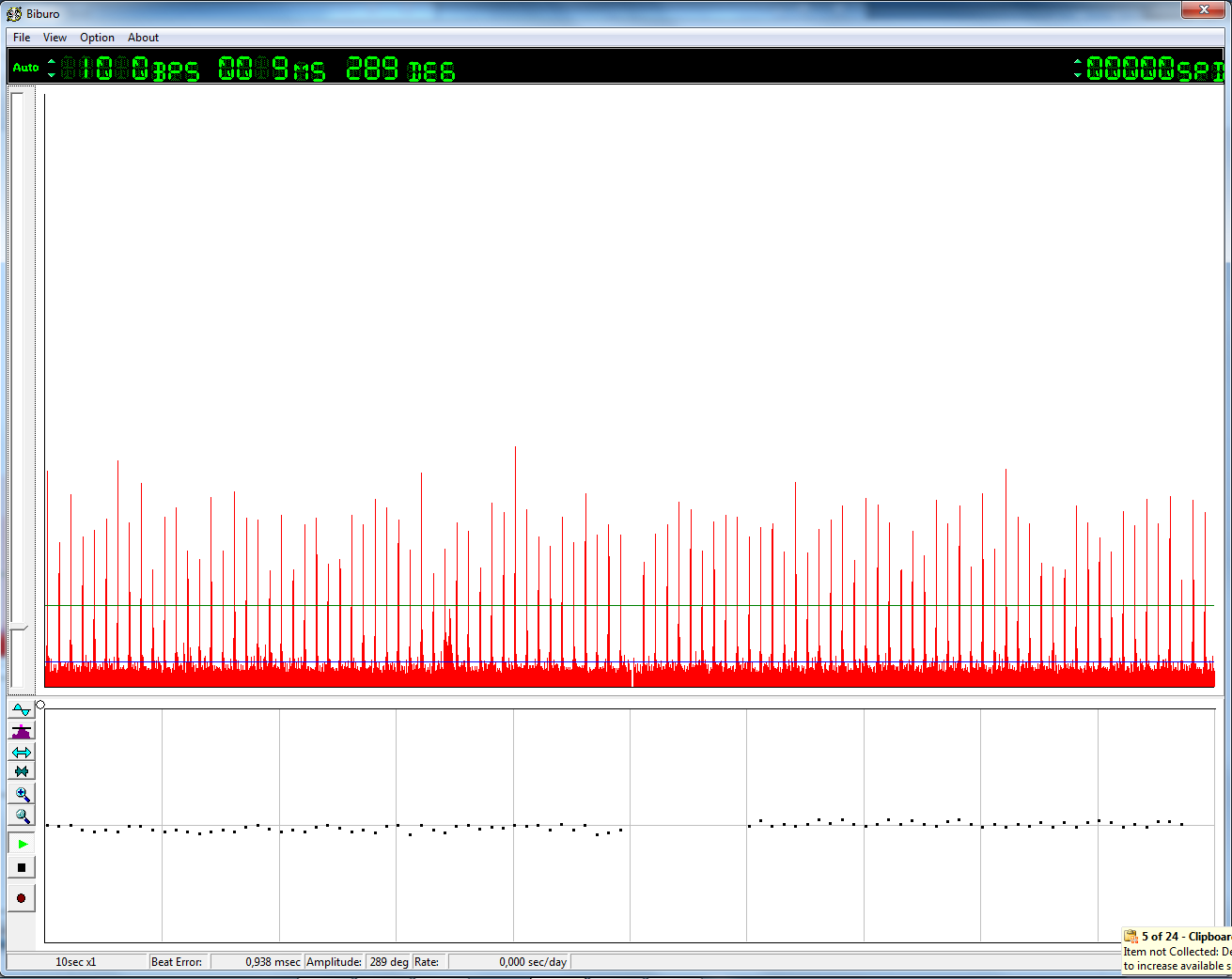Decrease BPS with the down arrow
1232x979 pixels.
coord(52,74)
